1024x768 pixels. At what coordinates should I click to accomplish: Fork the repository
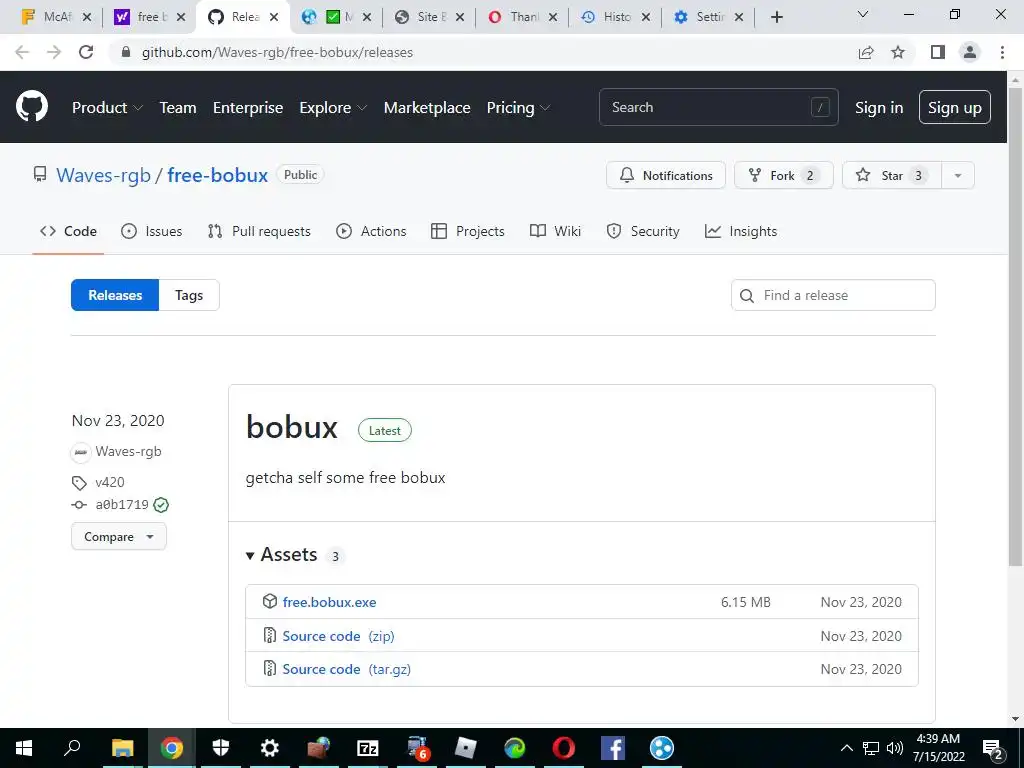click(x=784, y=176)
